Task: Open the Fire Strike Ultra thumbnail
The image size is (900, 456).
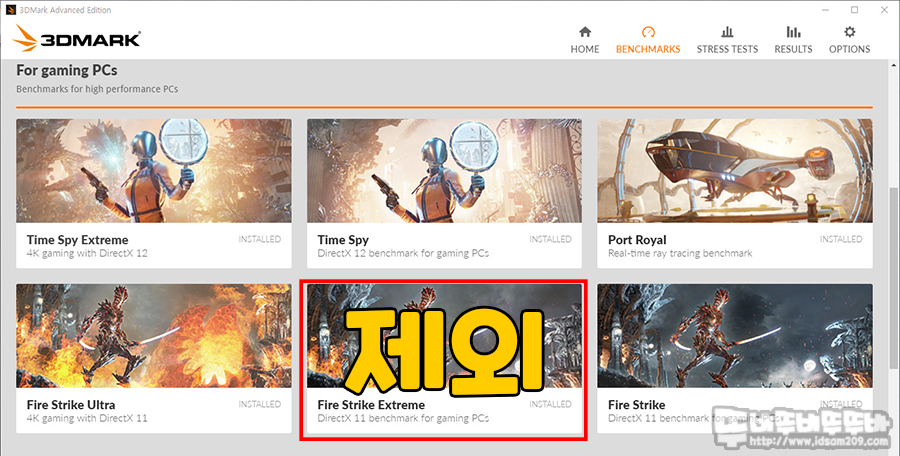Action: pyautogui.click(x=154, y=335)
